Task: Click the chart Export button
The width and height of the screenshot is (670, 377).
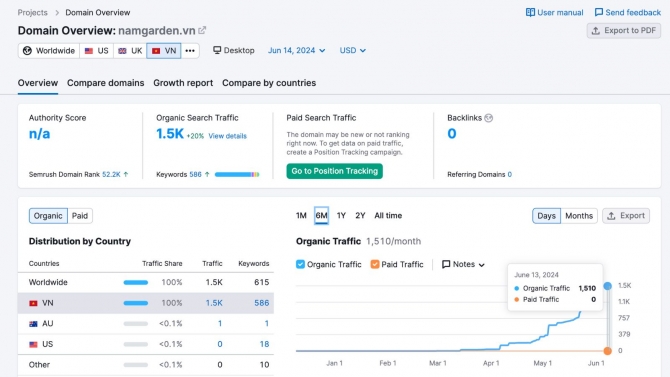Action: click(x=626, y=216)
